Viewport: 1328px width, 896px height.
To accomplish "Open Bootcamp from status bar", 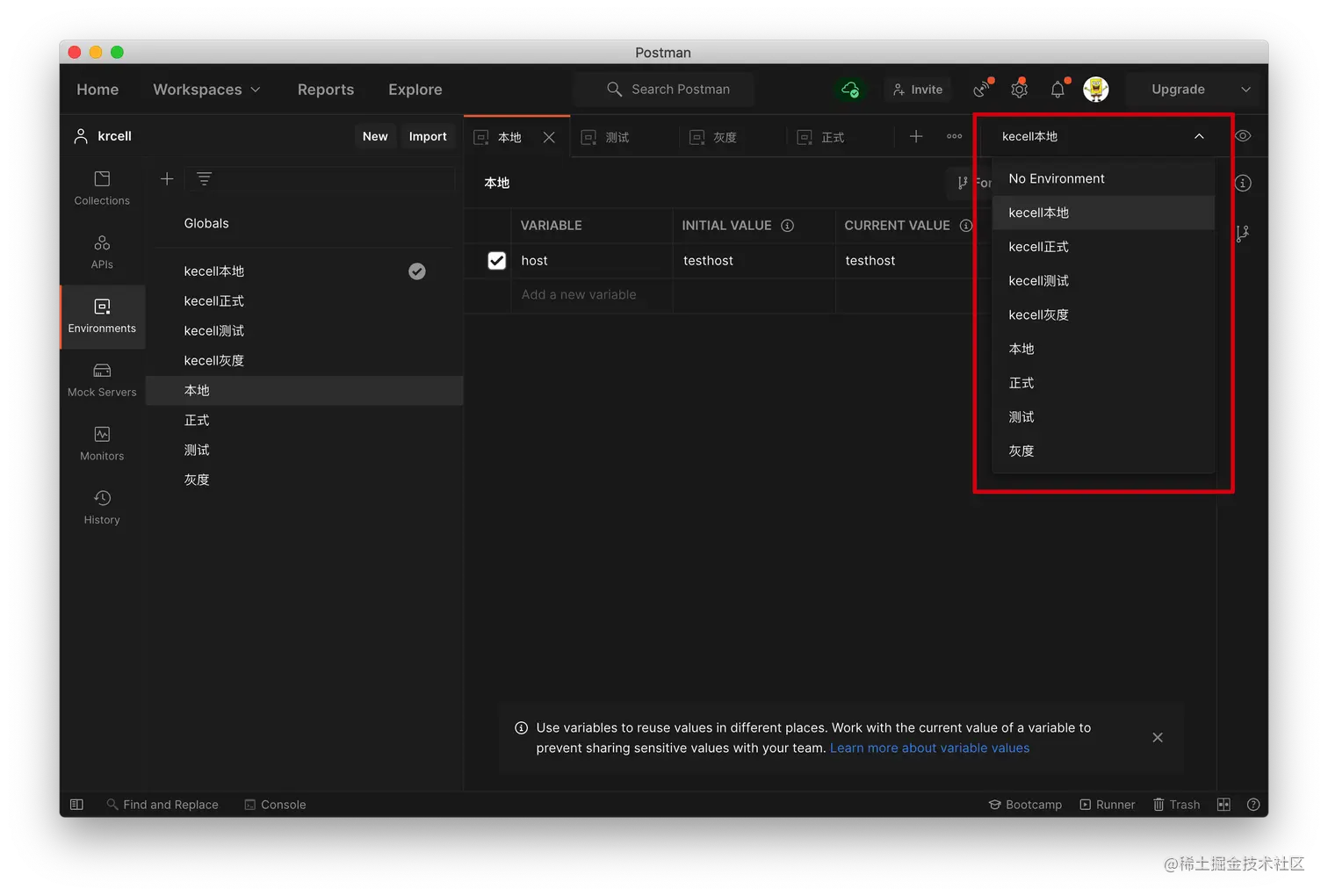I will [1025, 805].
